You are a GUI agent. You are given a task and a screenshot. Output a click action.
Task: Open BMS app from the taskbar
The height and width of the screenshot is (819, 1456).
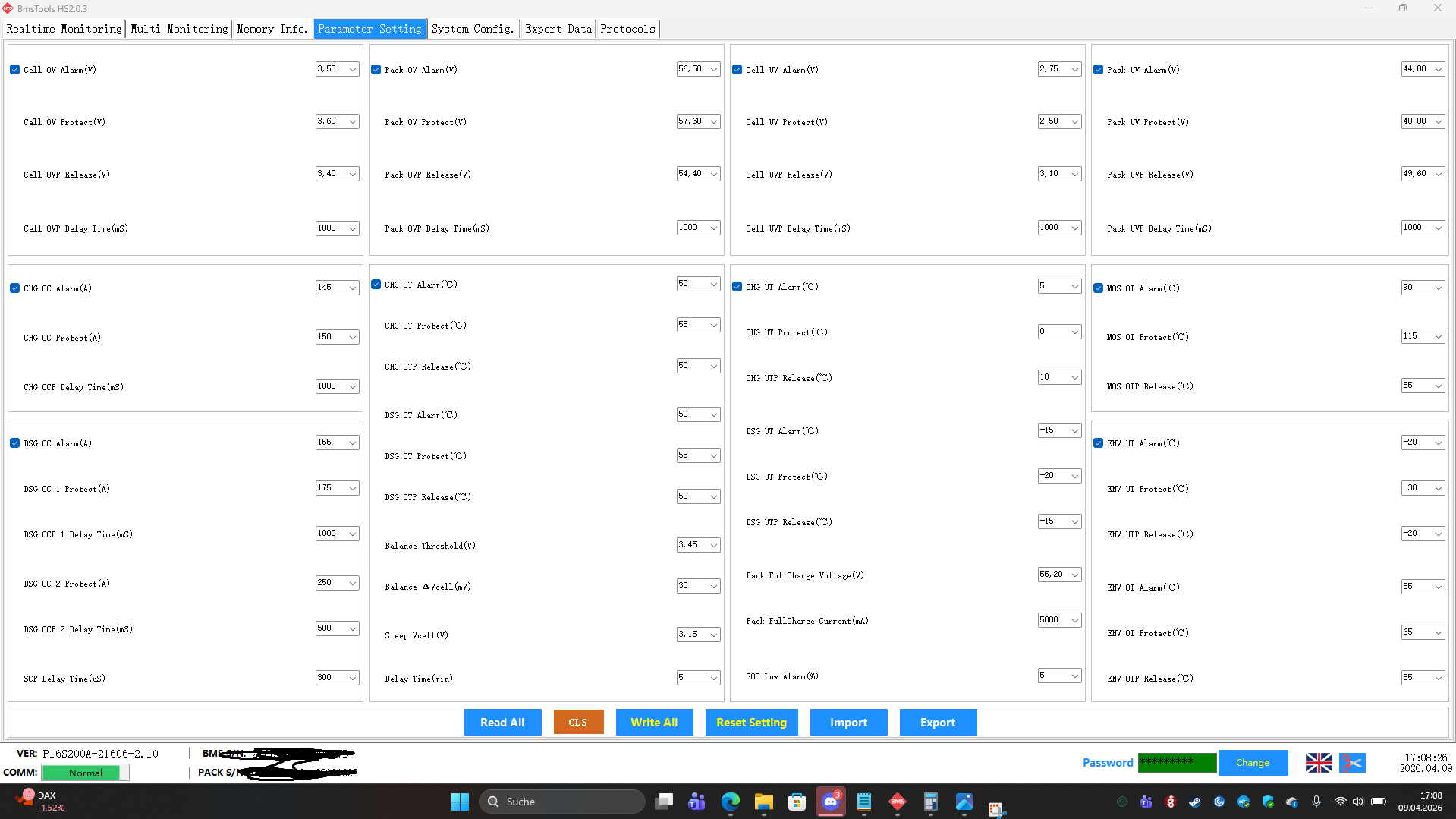pyautogui.click(x=898, y=802)
